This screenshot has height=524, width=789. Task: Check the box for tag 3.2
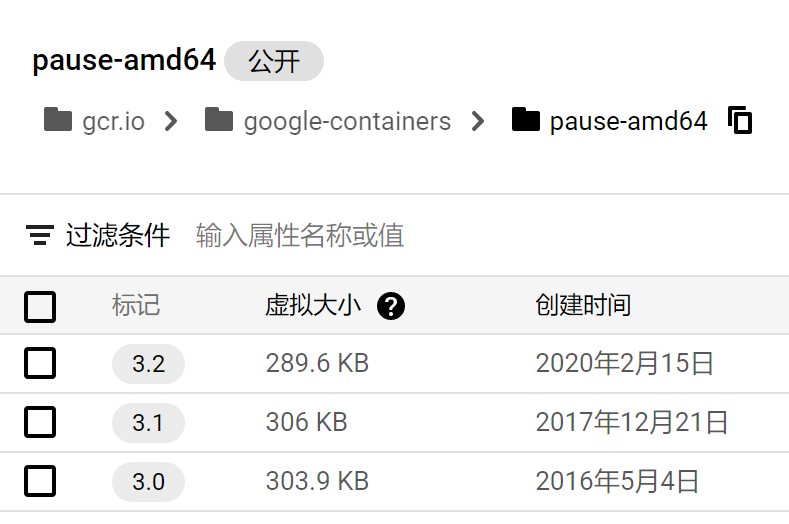point(40,363)
